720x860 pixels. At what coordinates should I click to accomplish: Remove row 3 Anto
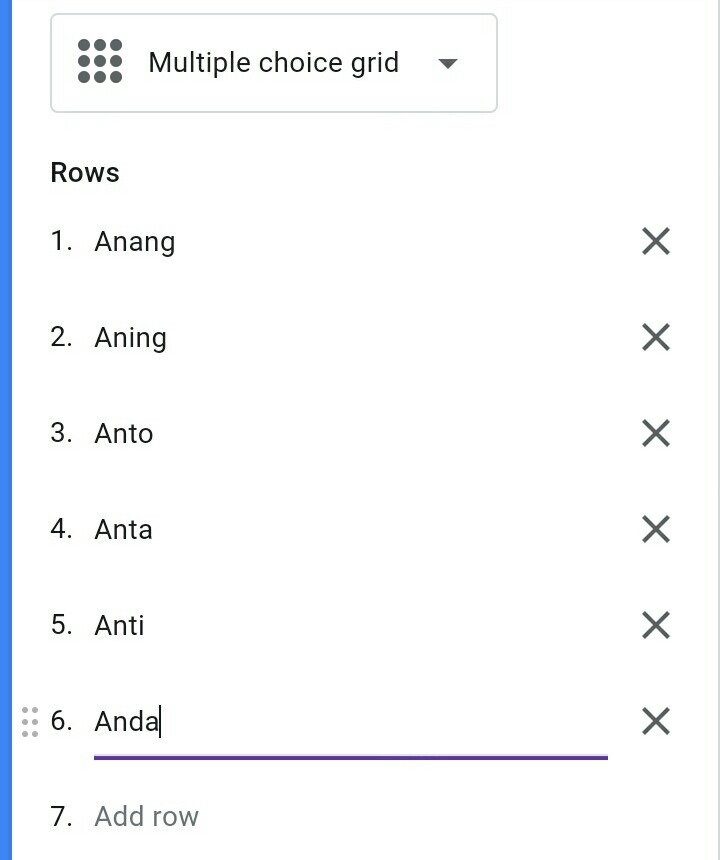pyautogui.click(x=655, y=433)
